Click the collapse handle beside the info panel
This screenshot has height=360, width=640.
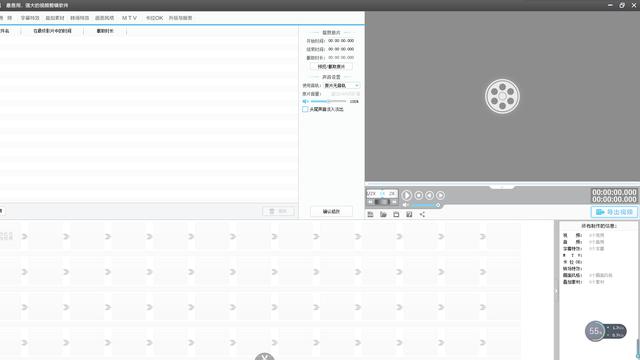pos(556,291)
